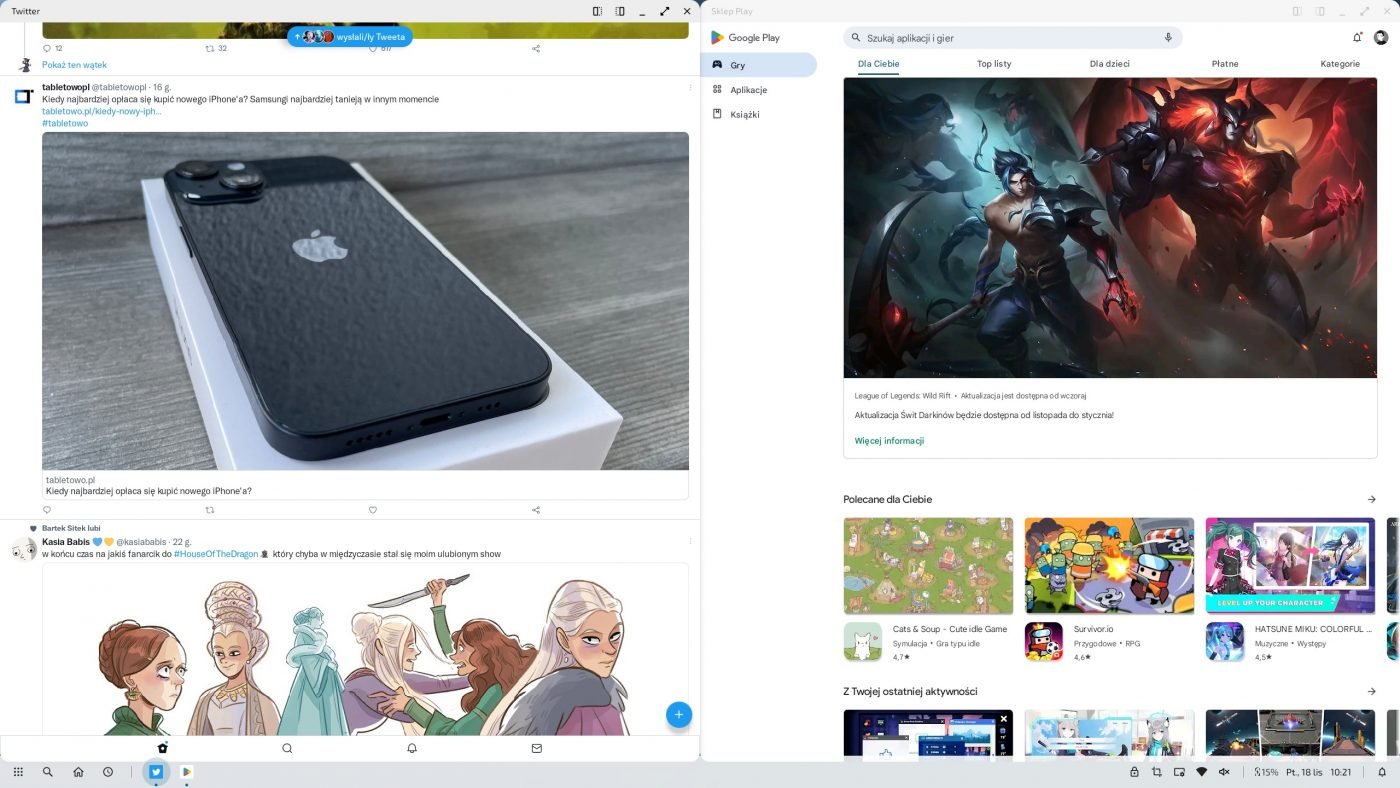Open the House of the Dragon fan art
The height and width of the screenshot is (788, 1400).
[x=365, y=649]
